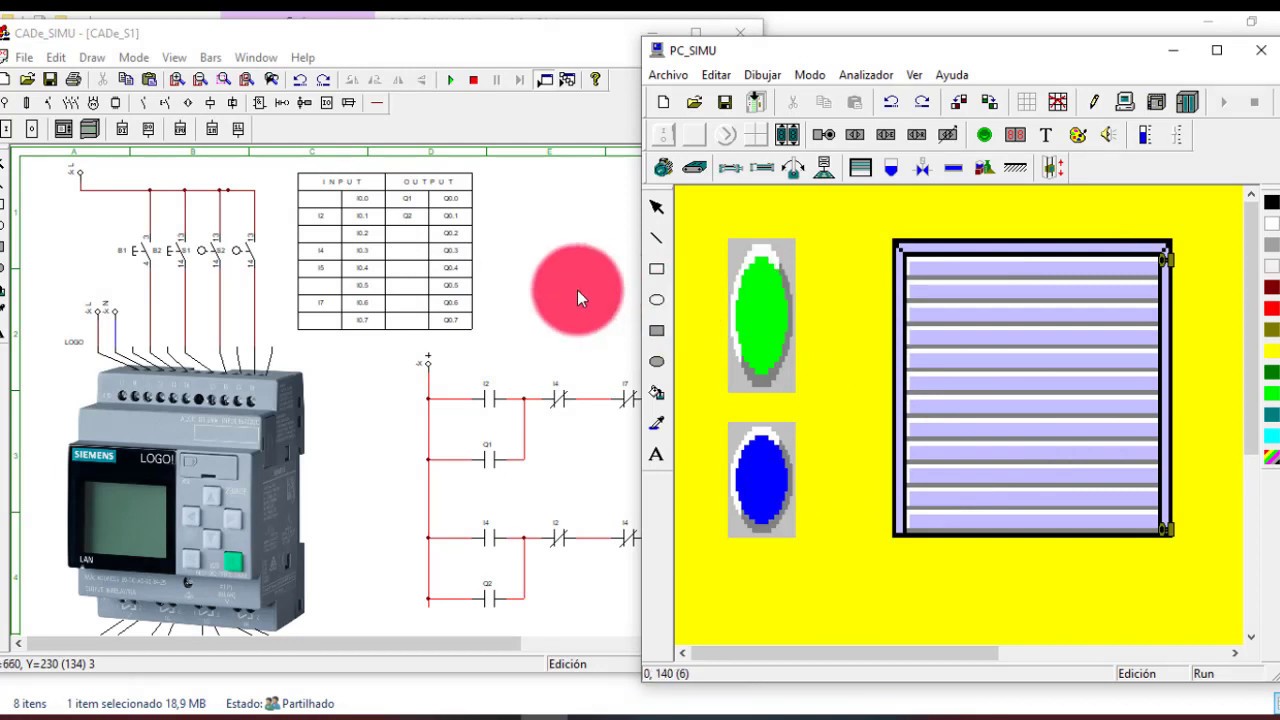The width and height of the screenshot is (1280, 720).
Task: Select the T text element in PC_SIMU toolbar
Action: point(1046,135)
